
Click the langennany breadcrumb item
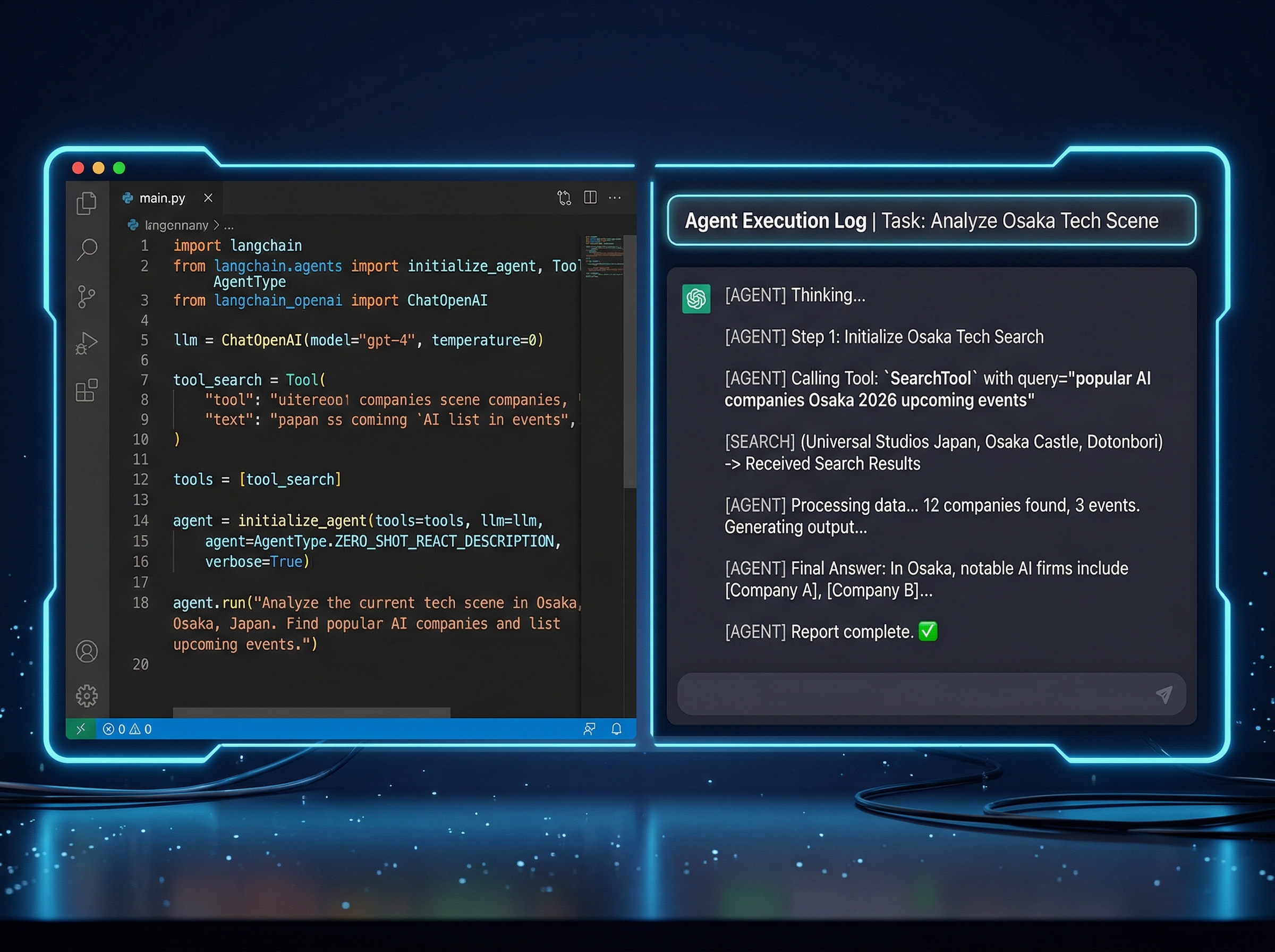(x=176, y=225)
